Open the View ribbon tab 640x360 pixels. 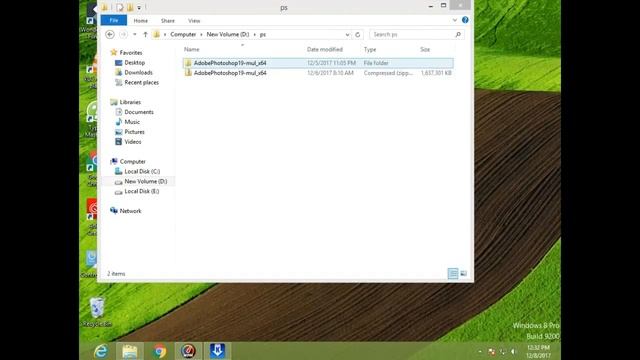[194, 21]
